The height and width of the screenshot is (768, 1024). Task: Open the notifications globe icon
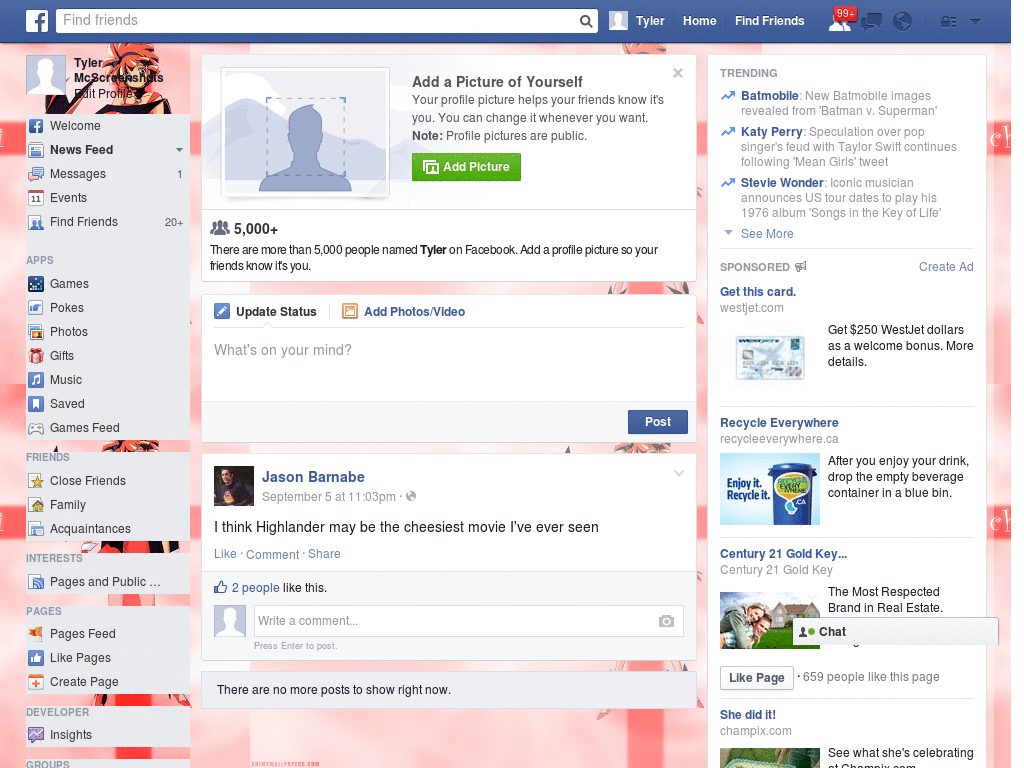click(x=903, y=22)
